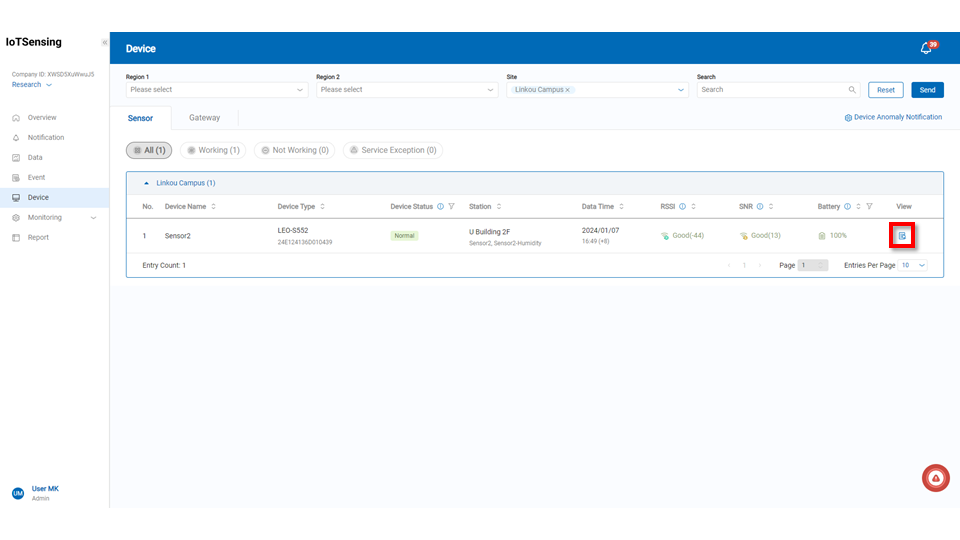Image resolution: width=960 pixels, height=540 pixels.
Task: Open the view details icon for Sensor2
Action: pyautogui.click(x=902, y=236)
